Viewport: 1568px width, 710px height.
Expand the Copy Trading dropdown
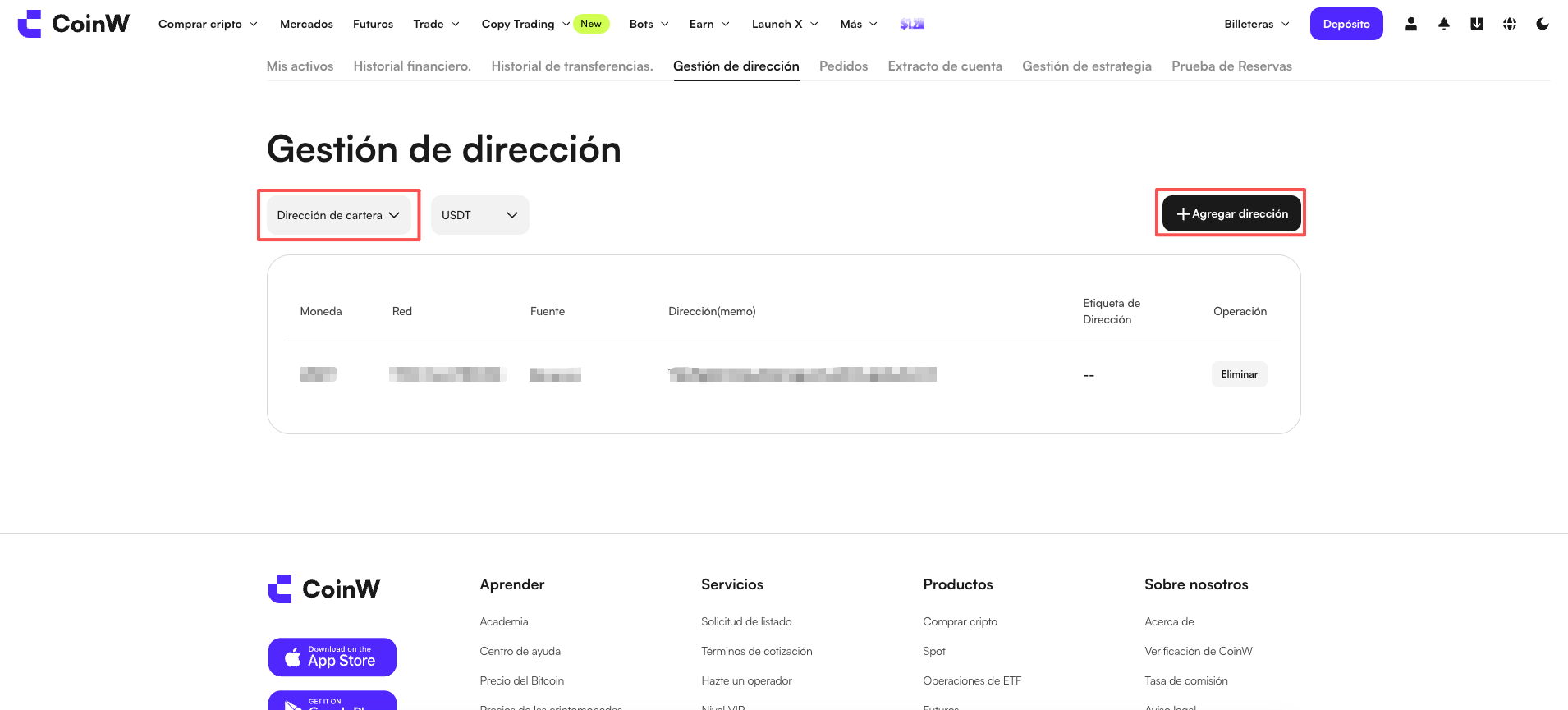525,24
